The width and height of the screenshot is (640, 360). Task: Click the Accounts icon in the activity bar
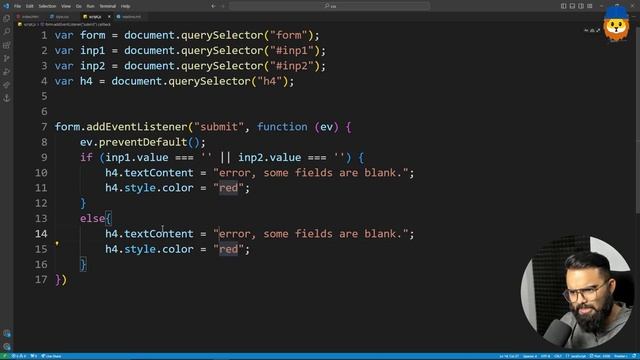(7, 333)
